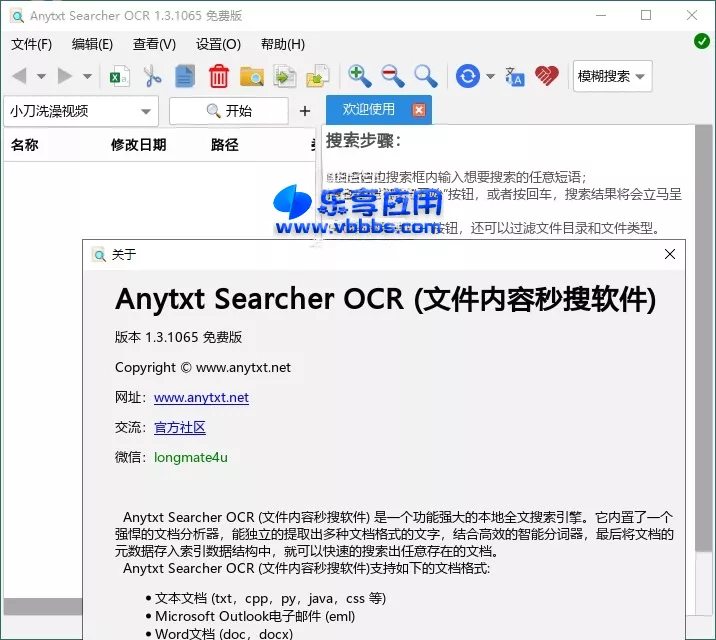
Task: Sort by 名称 column header
Action: pyautogui.click(x=25, y=145)
